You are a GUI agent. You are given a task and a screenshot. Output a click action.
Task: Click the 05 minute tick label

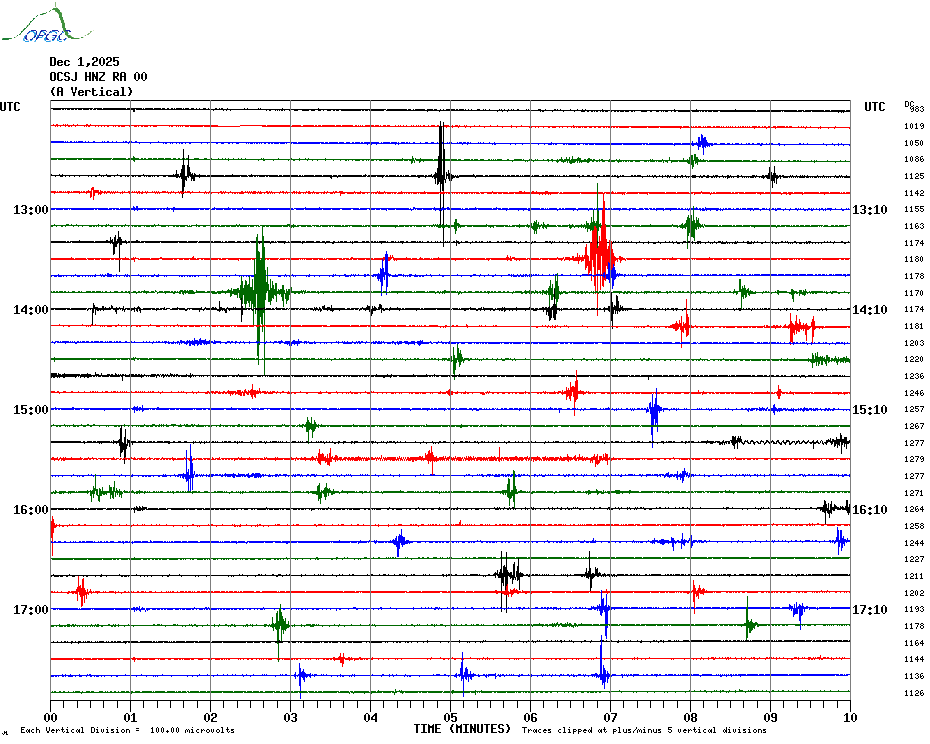point(450,717)
